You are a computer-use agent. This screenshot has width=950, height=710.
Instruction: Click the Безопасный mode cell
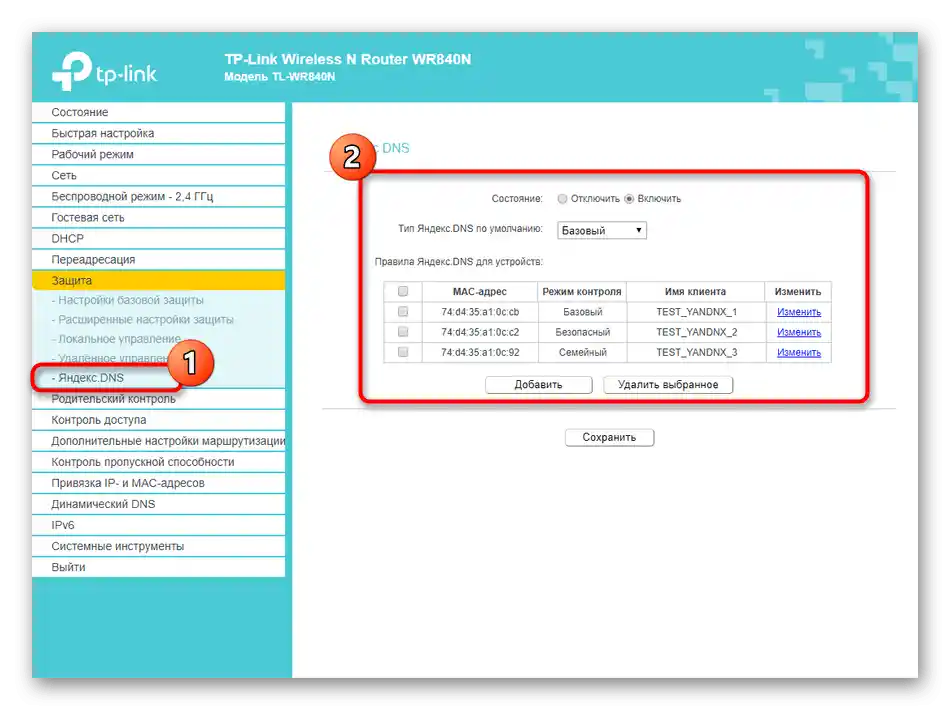[582, 332]
